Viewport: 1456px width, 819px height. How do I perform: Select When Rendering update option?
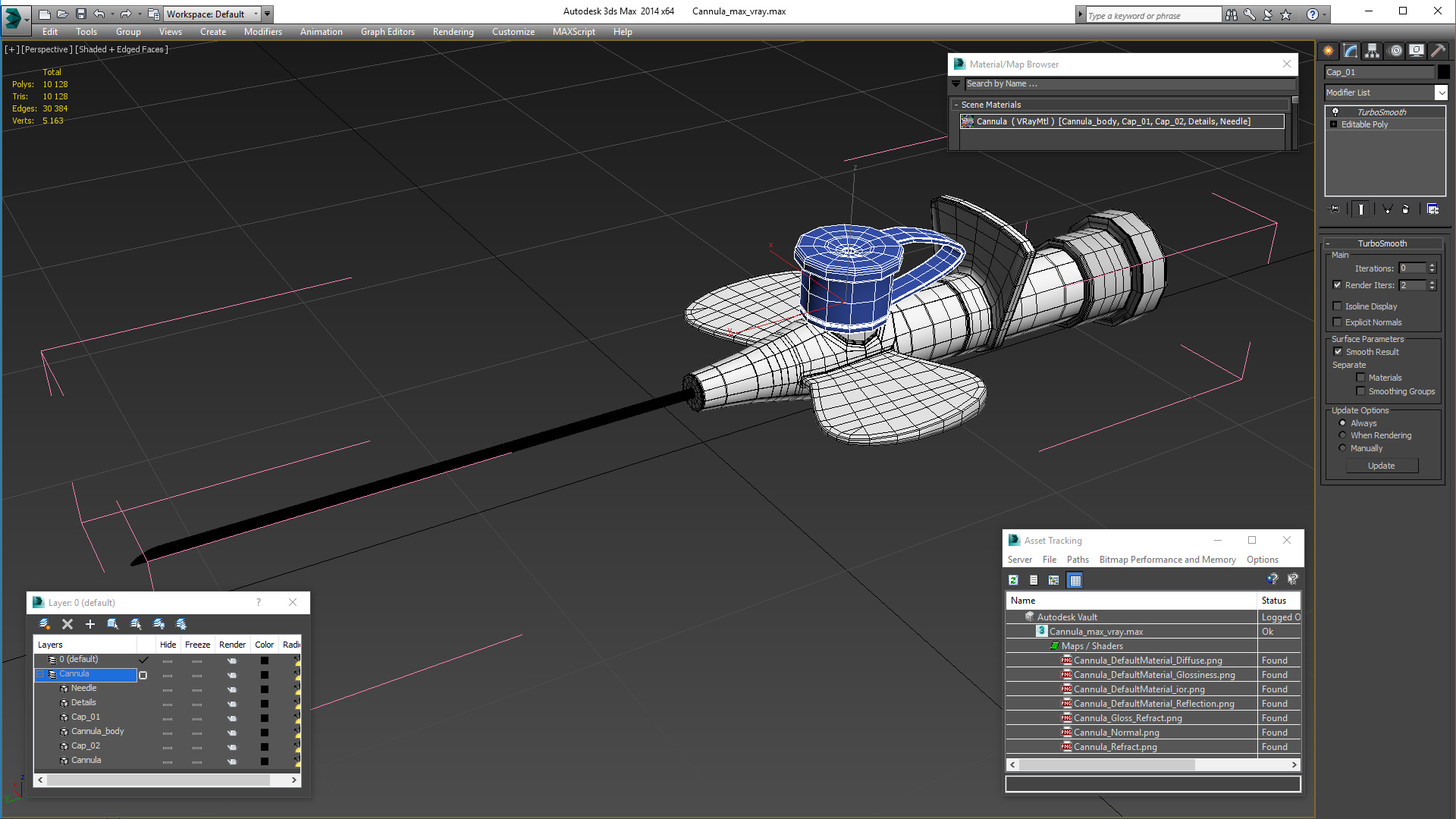click(1343, 435)
